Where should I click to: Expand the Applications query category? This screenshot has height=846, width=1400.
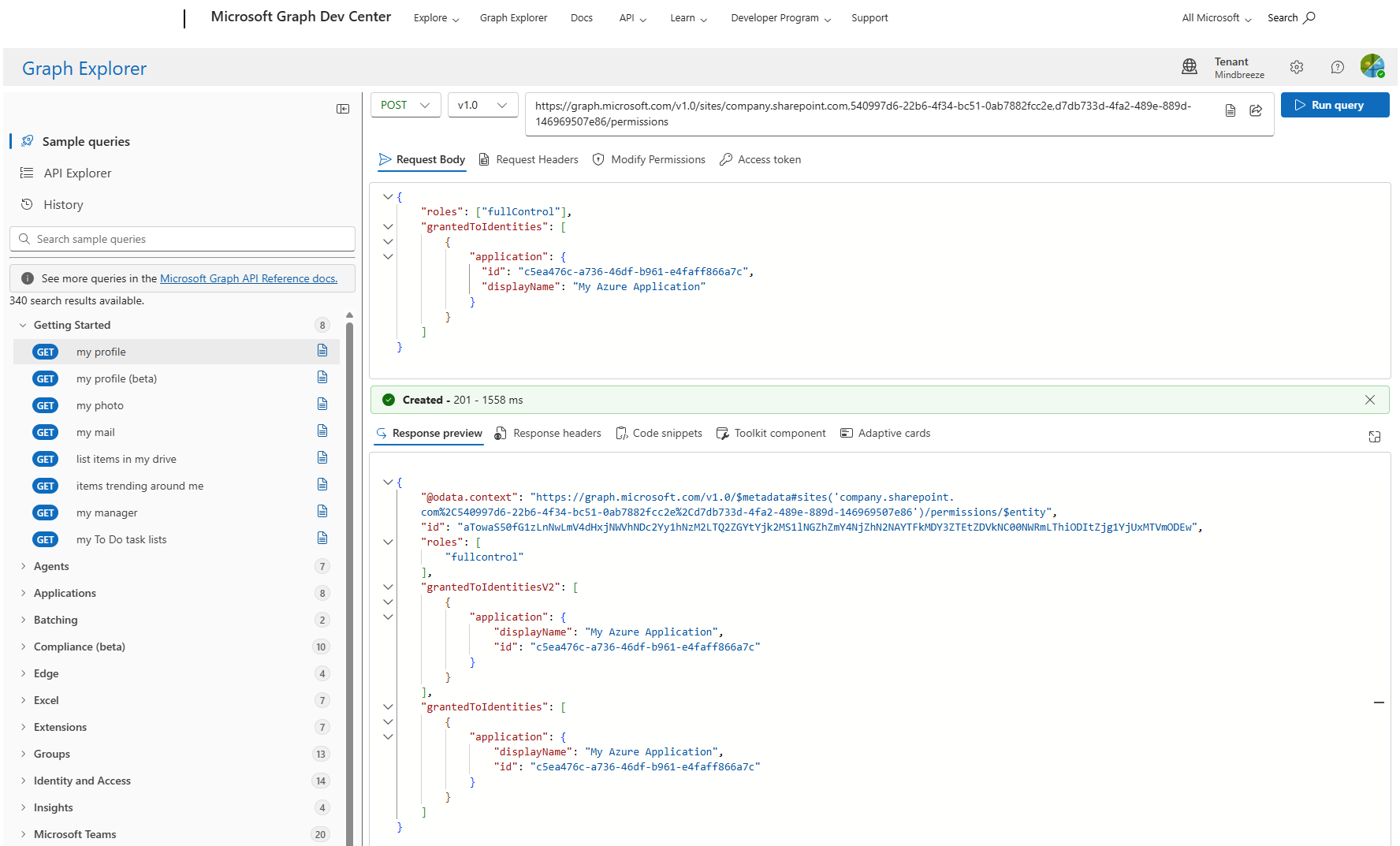[65, 593]
